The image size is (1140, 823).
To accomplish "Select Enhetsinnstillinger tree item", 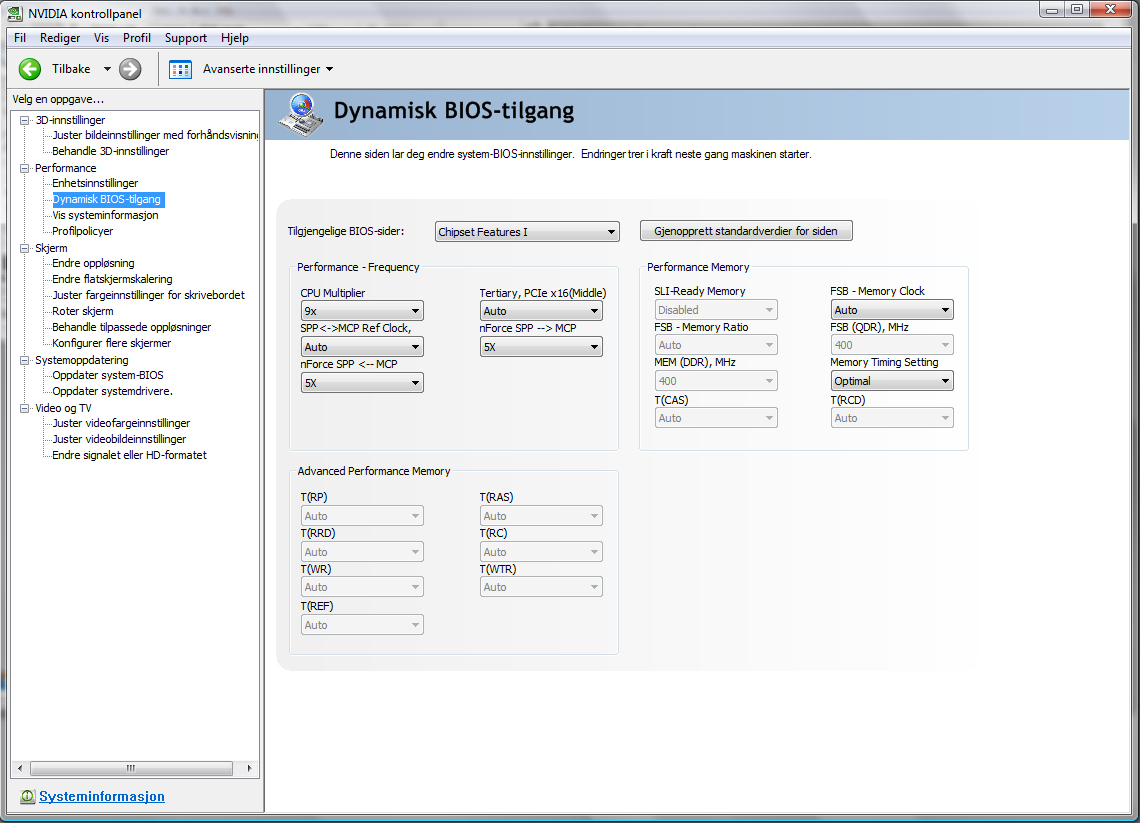I will (x=95, y=183).
